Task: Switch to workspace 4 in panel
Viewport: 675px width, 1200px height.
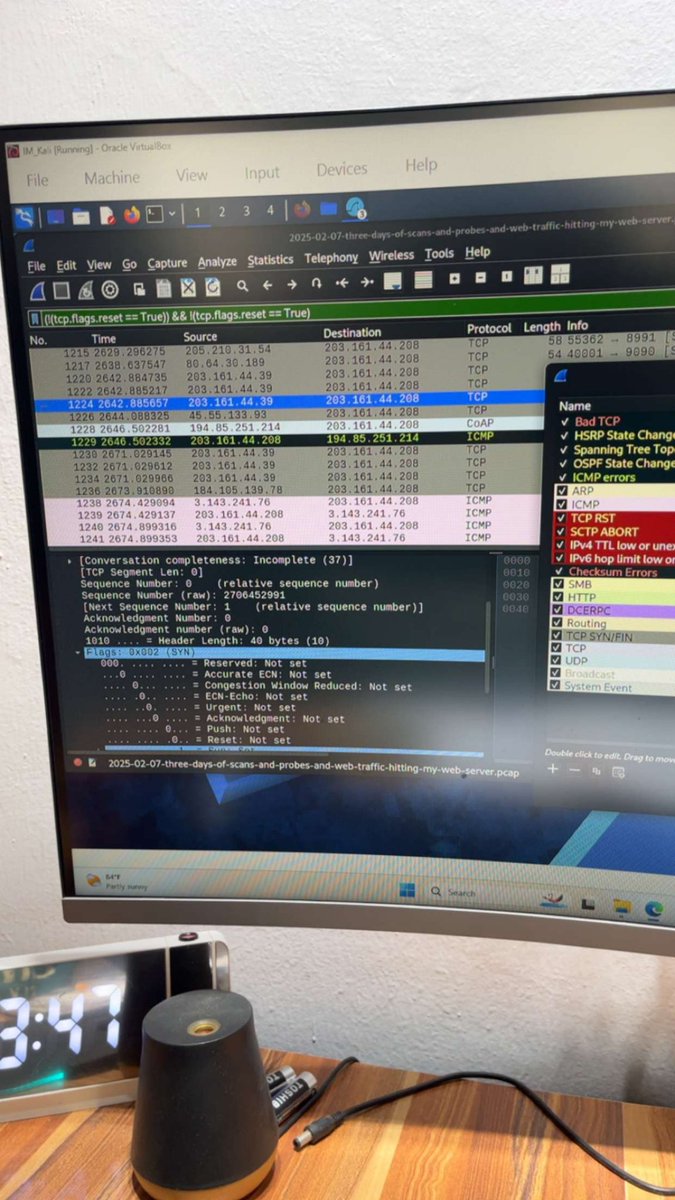Action: pyautogui.click(x=270, y=210)
